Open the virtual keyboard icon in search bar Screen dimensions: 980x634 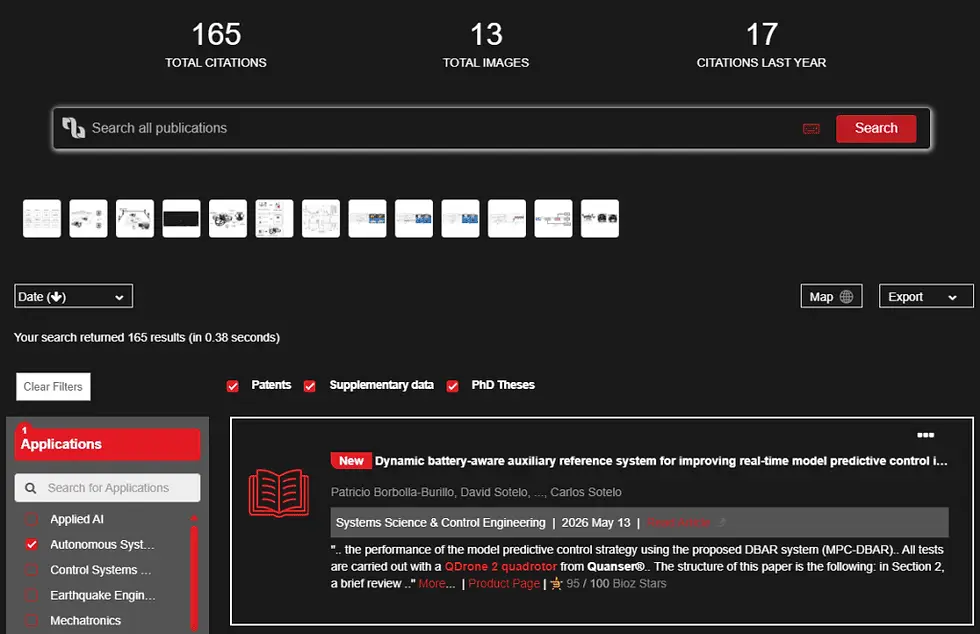click(811, 129)
